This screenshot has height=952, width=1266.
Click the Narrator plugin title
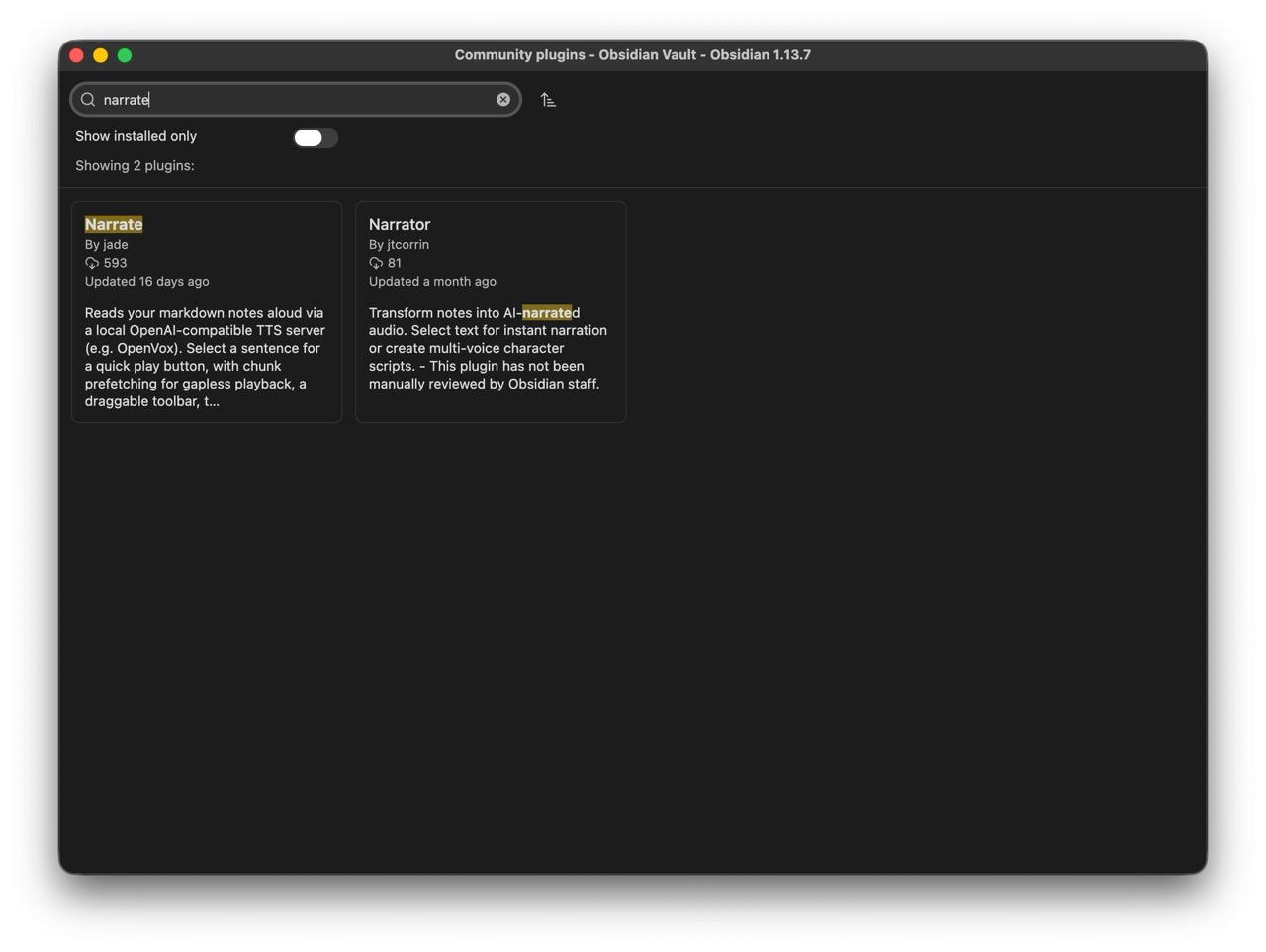pyautogui.click(x=400, y=224)
